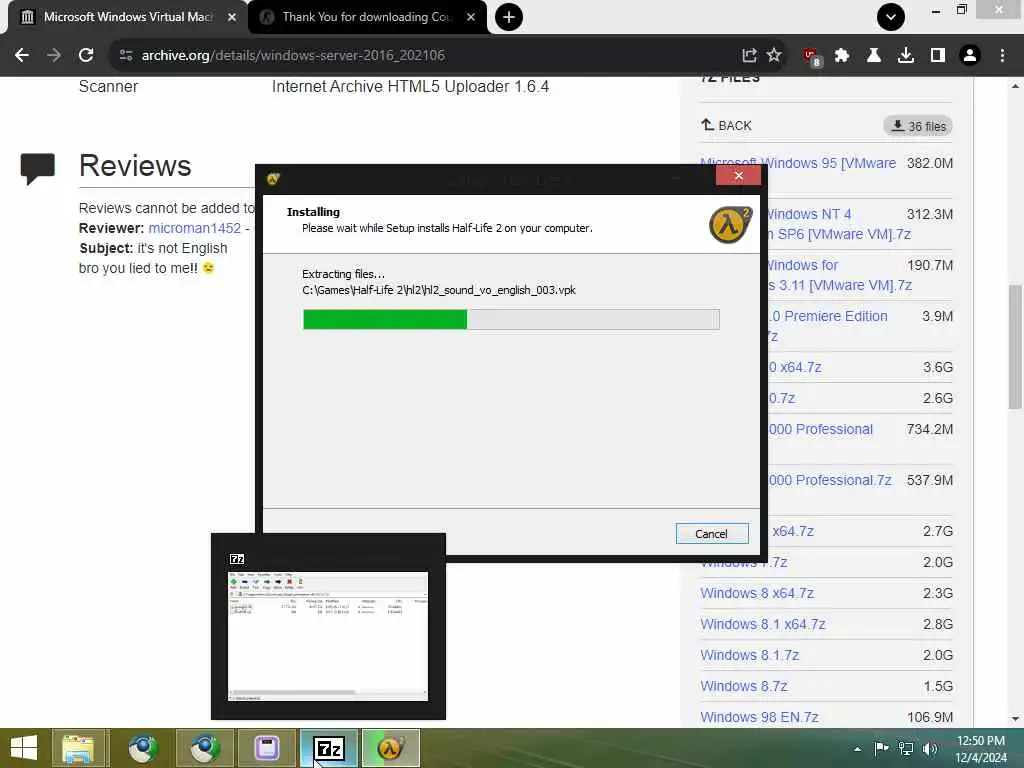
Task: Click BACK in the 7z files list
Action: tap(726, 125)
